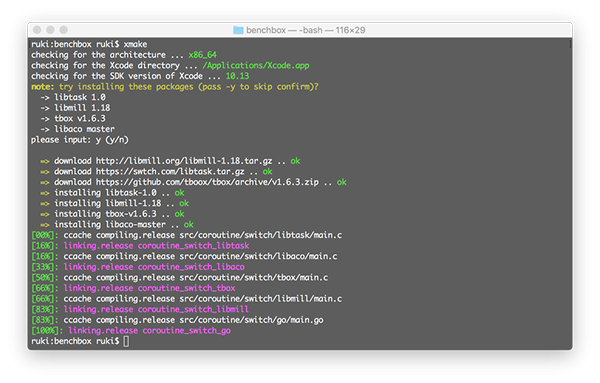Minimize the terminal with the middle traffic light
The width and height of the screenshot is (600, 383).
pos(50,30)
